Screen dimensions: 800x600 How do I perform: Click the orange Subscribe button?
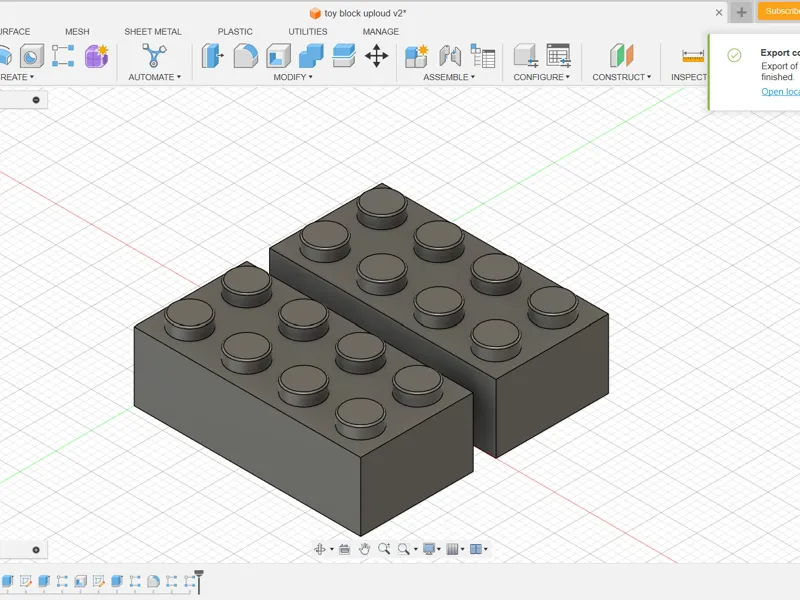(779, 11)
